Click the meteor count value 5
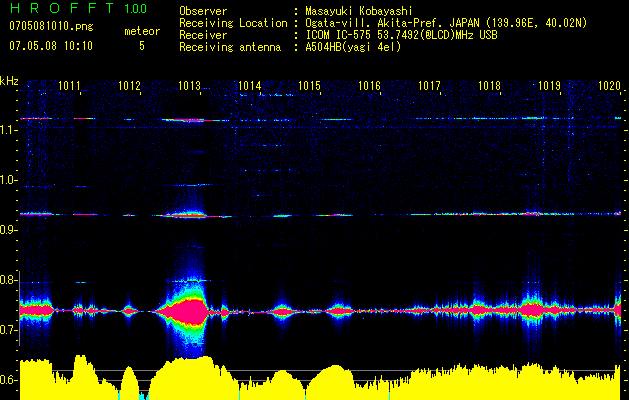Screen dimensions: 629x400 142,46
